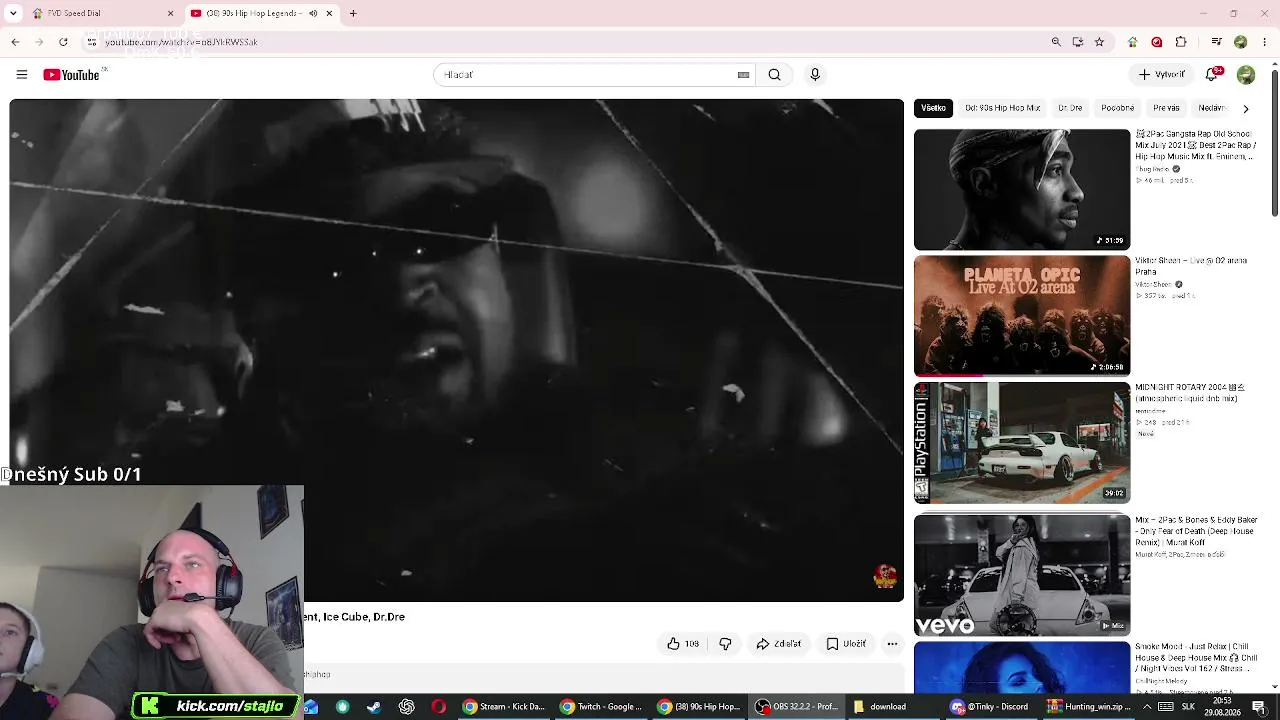This screenshot has height=720, width=1280.
Task: Click the YouTube search magnifier button
Action: point(774,75)
